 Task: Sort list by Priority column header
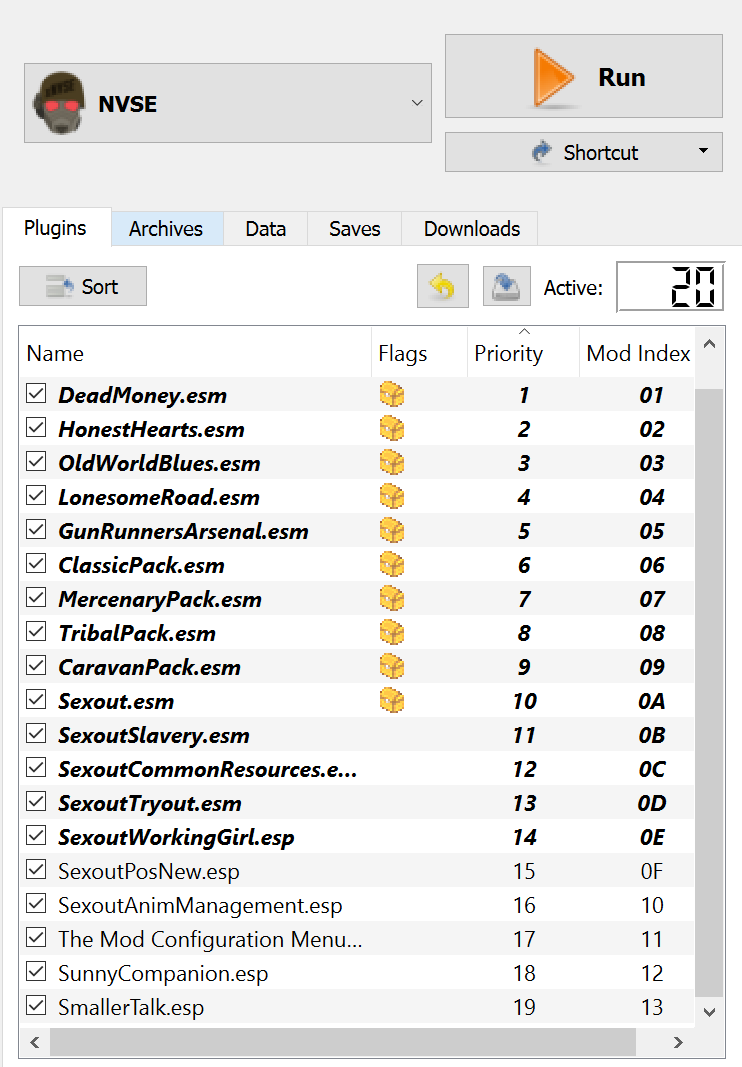(523, 353)
